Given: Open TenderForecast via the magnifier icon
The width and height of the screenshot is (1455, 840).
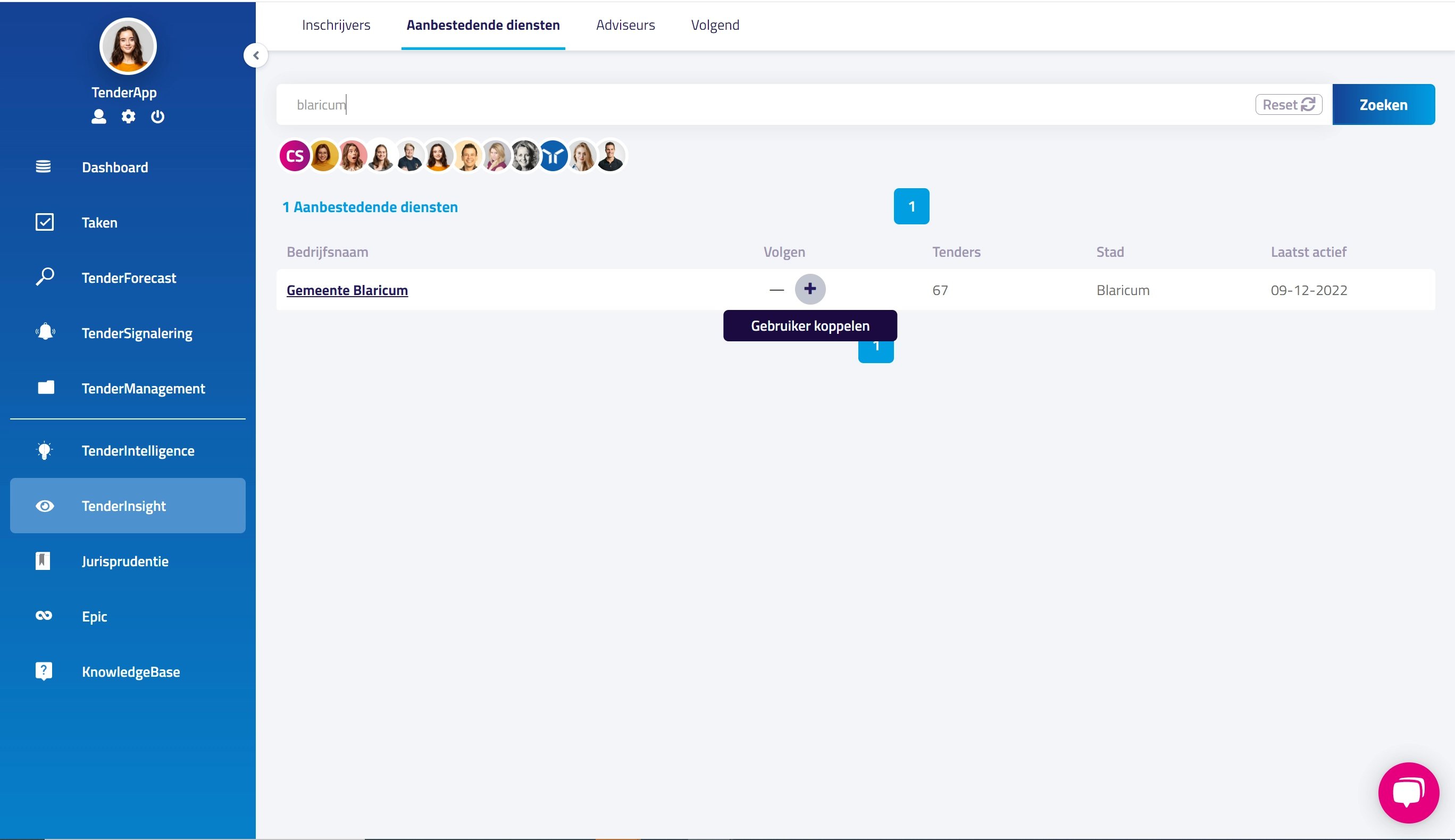Looking at the screenshot, I should coord(45,278).
